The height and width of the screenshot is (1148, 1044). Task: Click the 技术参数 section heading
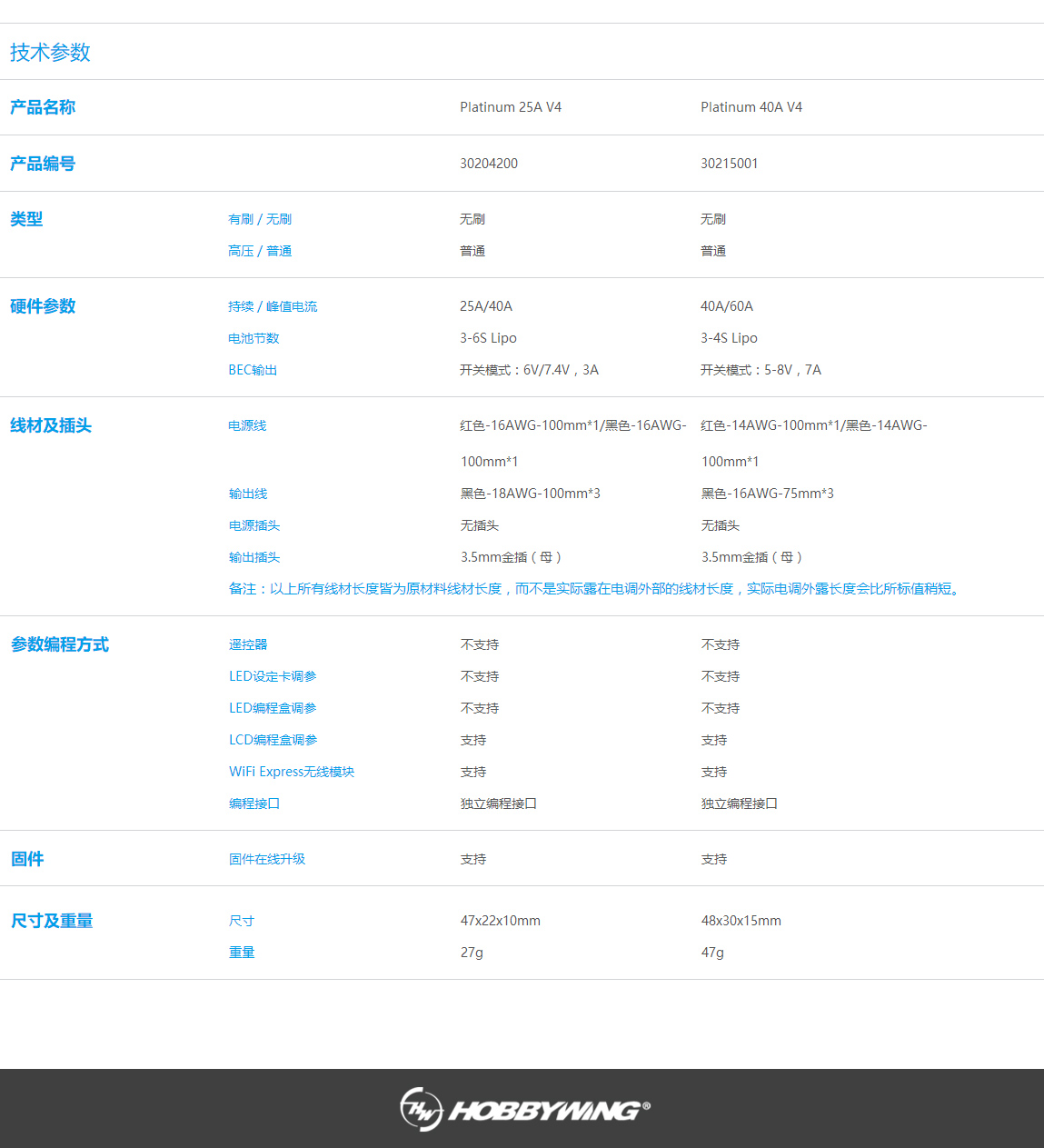point(50,53)
